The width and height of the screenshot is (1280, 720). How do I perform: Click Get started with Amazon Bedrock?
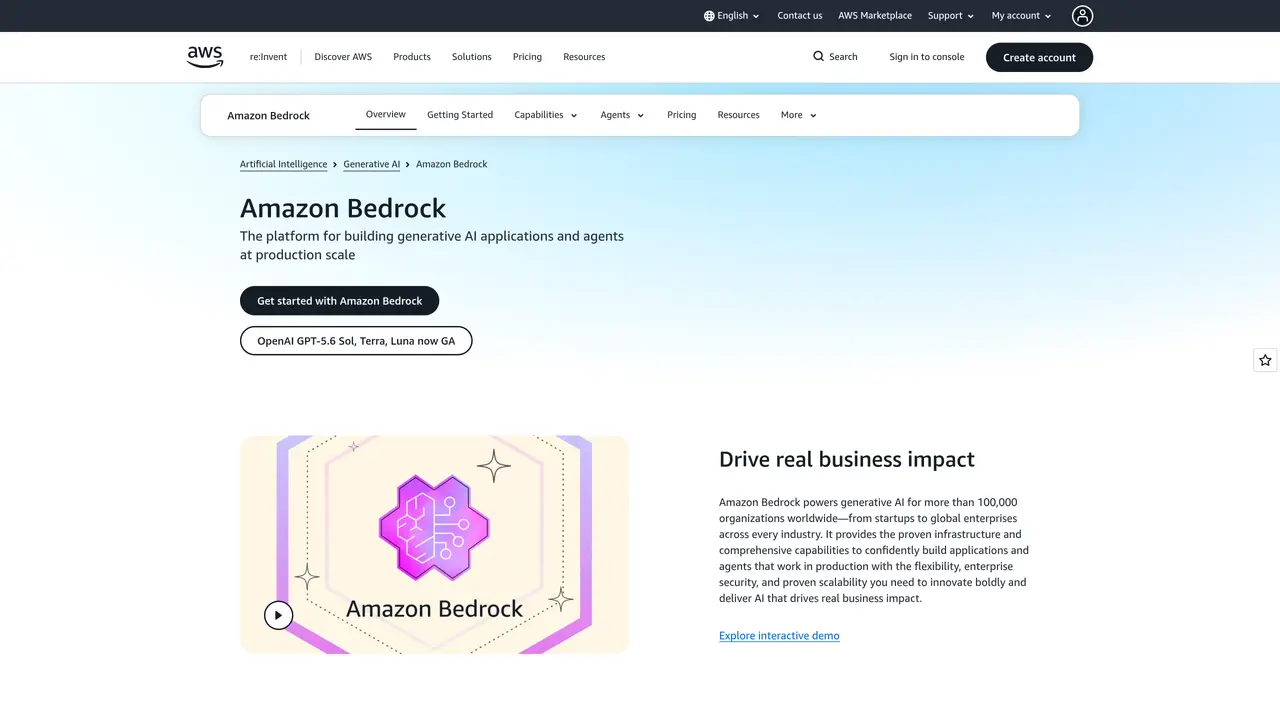click(x=340, y=301)
